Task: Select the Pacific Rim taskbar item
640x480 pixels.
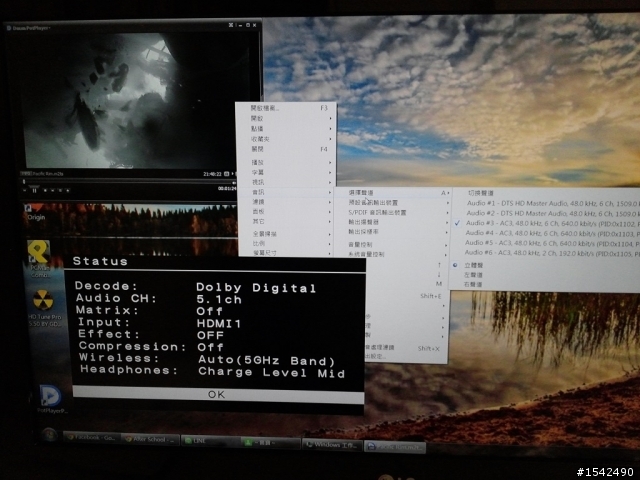Action: coord(394,447)
